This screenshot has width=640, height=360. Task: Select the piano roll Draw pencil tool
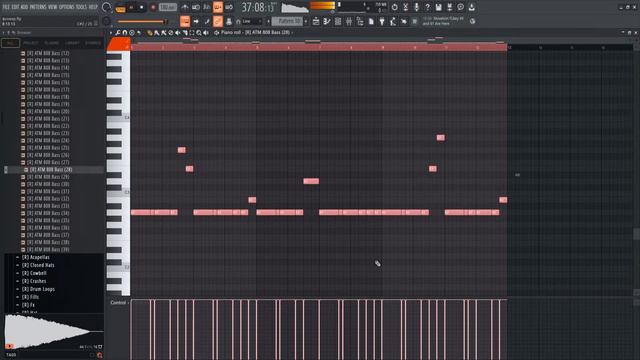pos(150,33)
